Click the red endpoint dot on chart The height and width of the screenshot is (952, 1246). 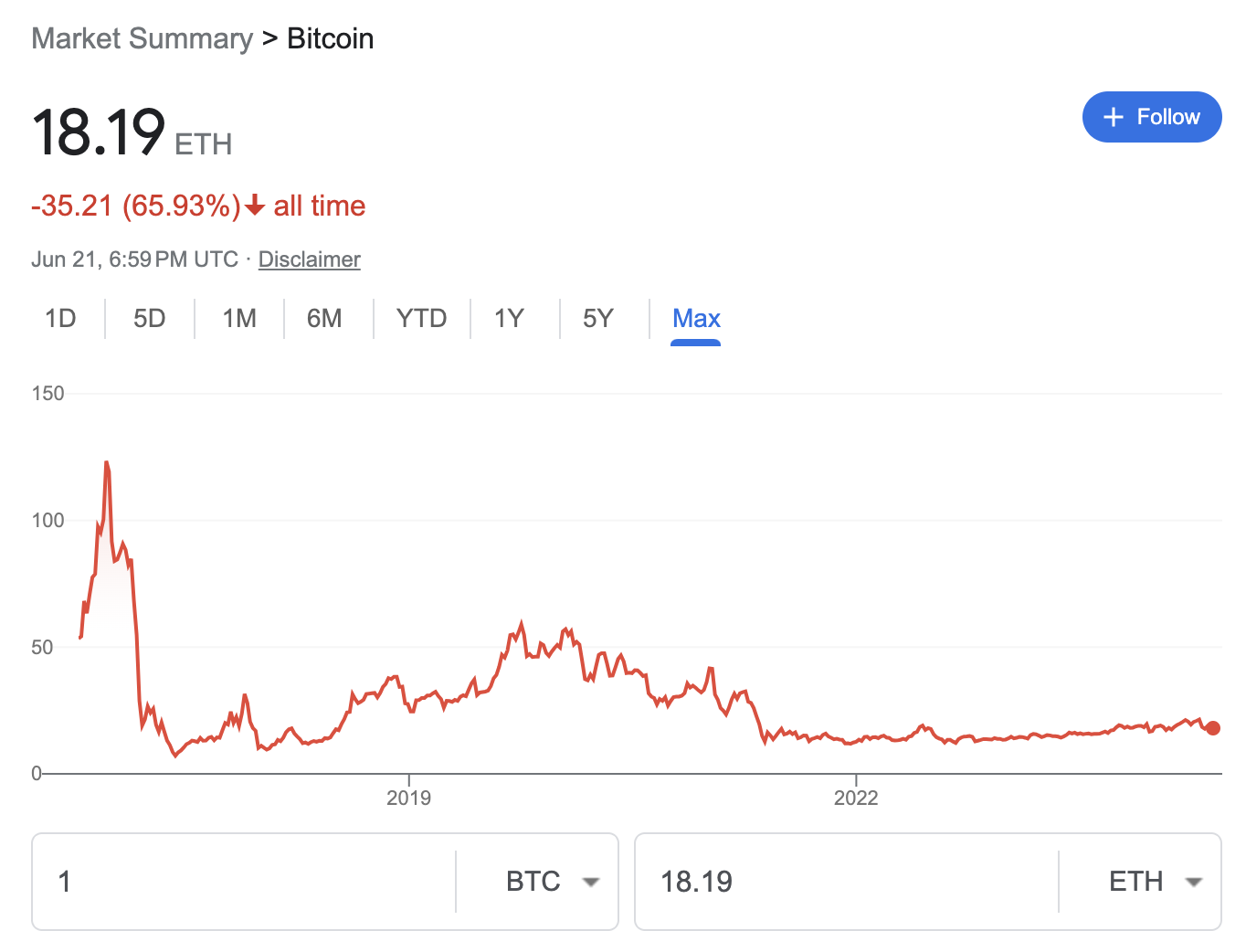pos(1213,728)
